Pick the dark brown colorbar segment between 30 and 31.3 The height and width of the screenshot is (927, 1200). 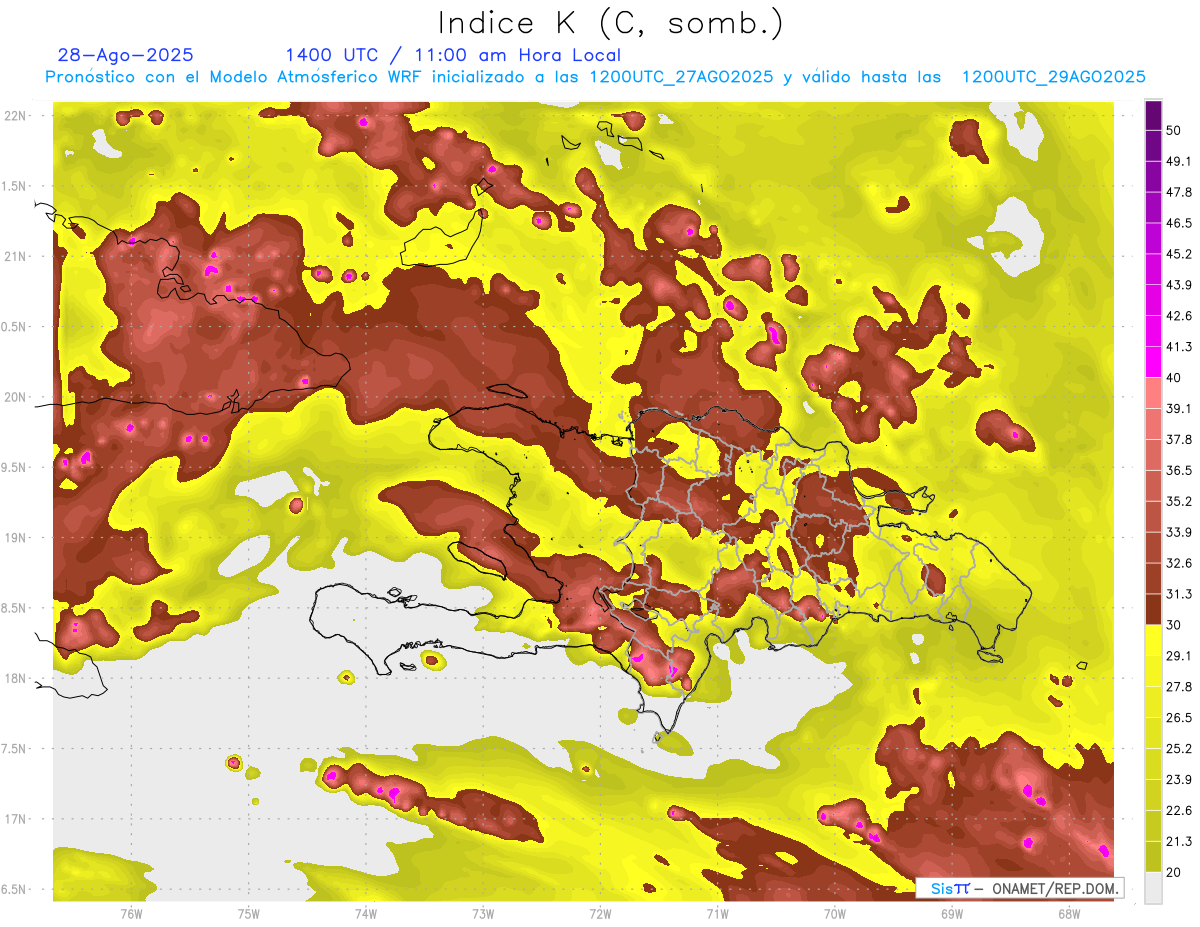pos(1153,608)
